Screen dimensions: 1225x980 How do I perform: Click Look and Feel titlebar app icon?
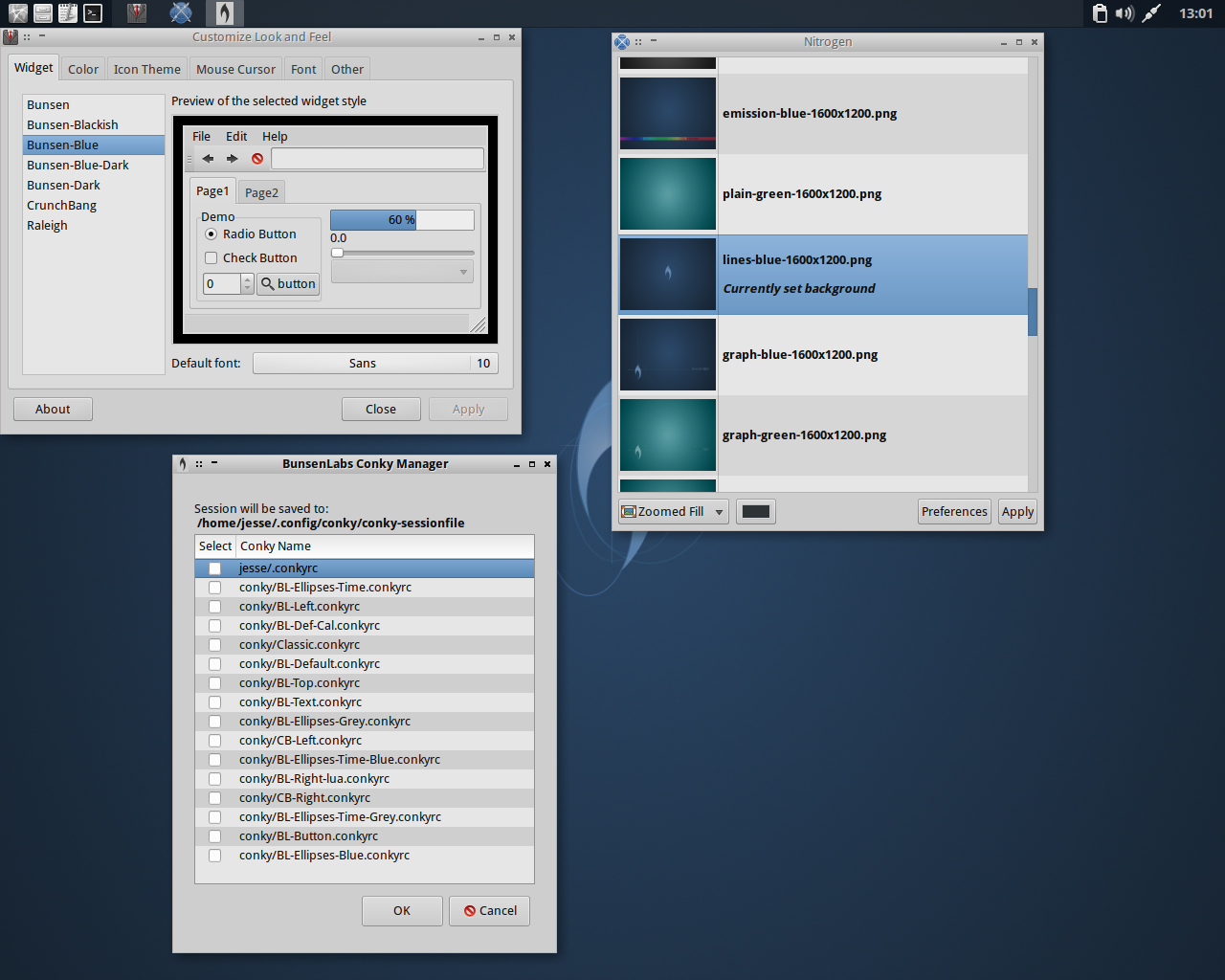[x=11, y=37]
